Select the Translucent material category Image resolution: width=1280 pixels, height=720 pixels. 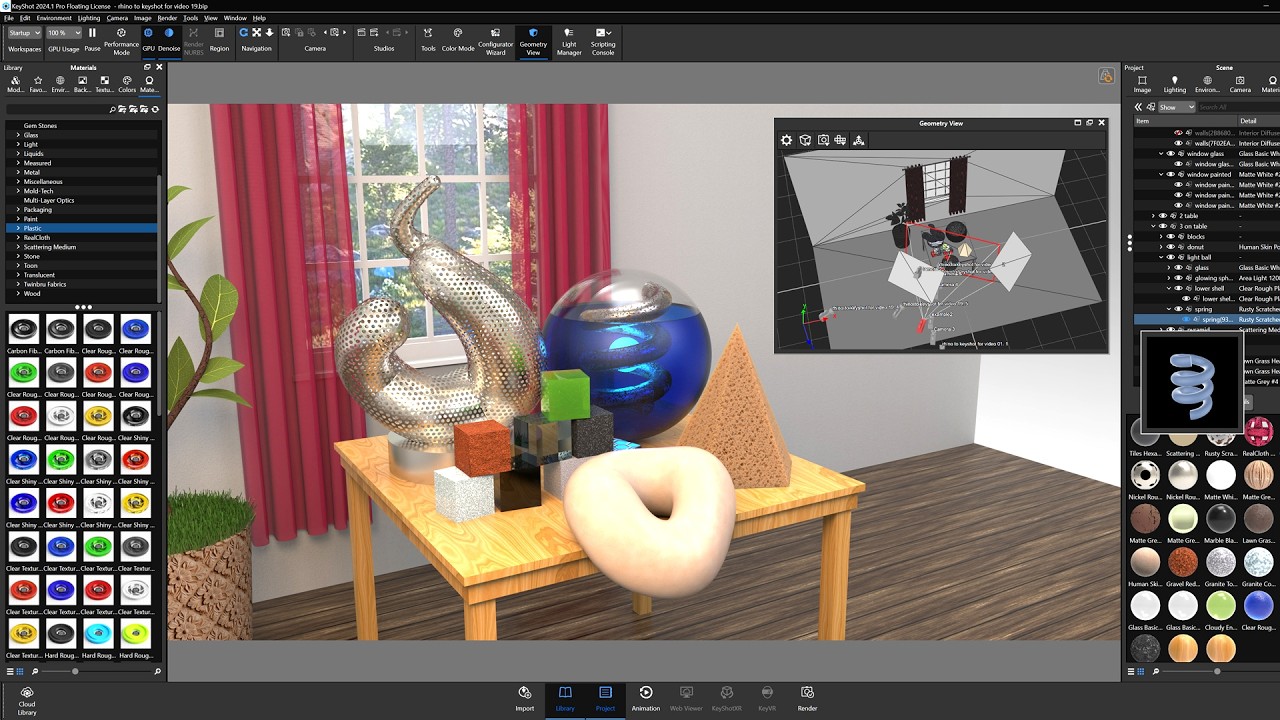coord(81,275)
